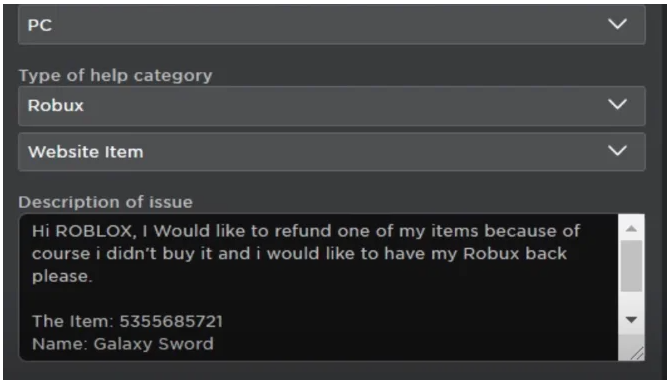
Task: Open the Website Item subcategory dropdown
Action: [332, 152]
